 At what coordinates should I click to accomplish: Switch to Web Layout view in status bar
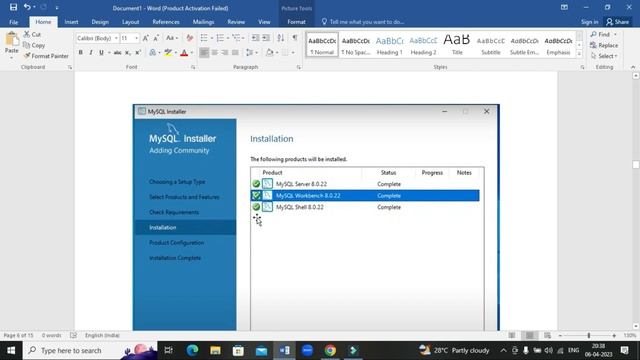[x=548, y=335]
